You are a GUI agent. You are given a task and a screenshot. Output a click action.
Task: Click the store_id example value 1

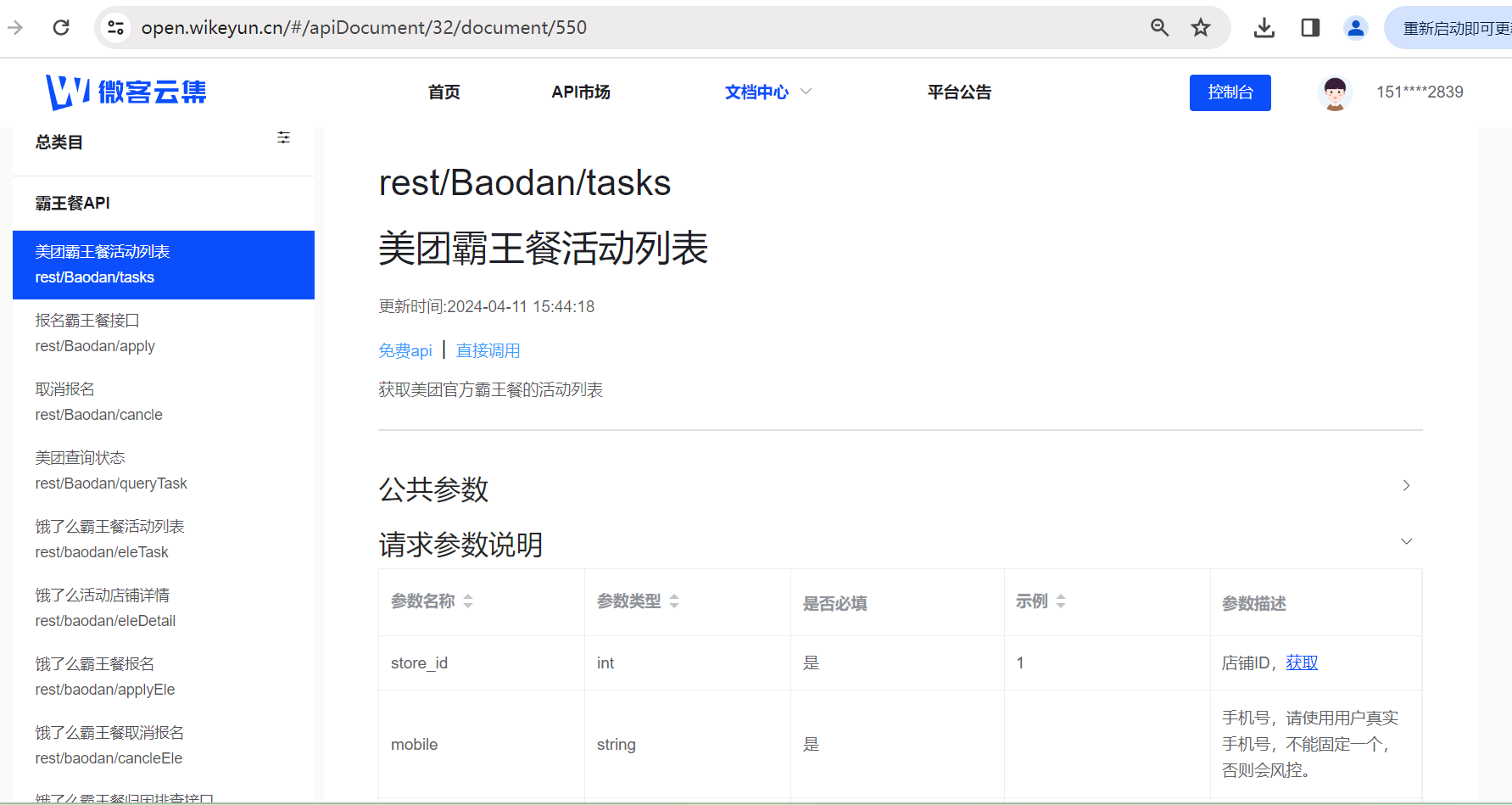[1020, 663]
